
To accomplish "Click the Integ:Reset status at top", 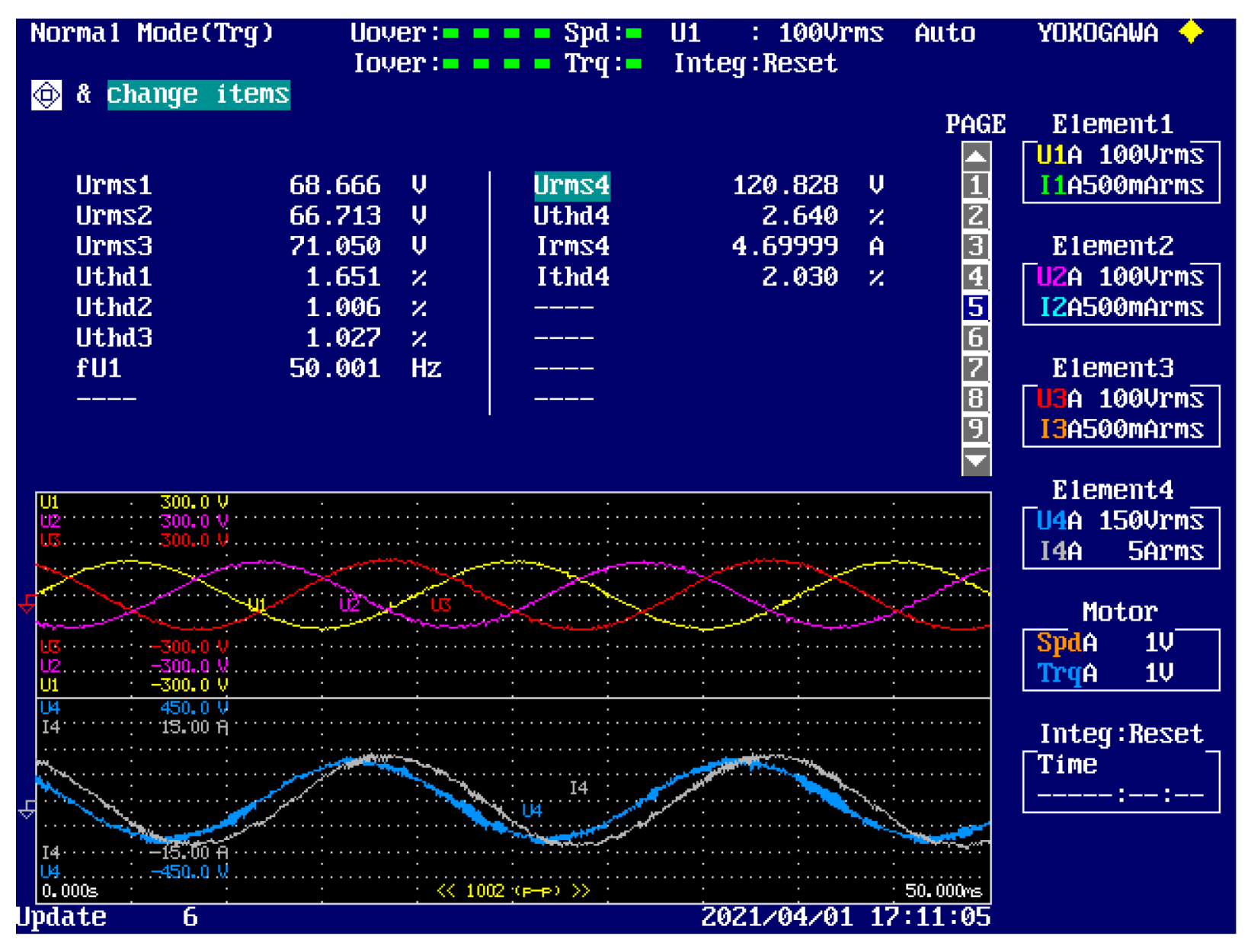I will (x=756, y=64).
